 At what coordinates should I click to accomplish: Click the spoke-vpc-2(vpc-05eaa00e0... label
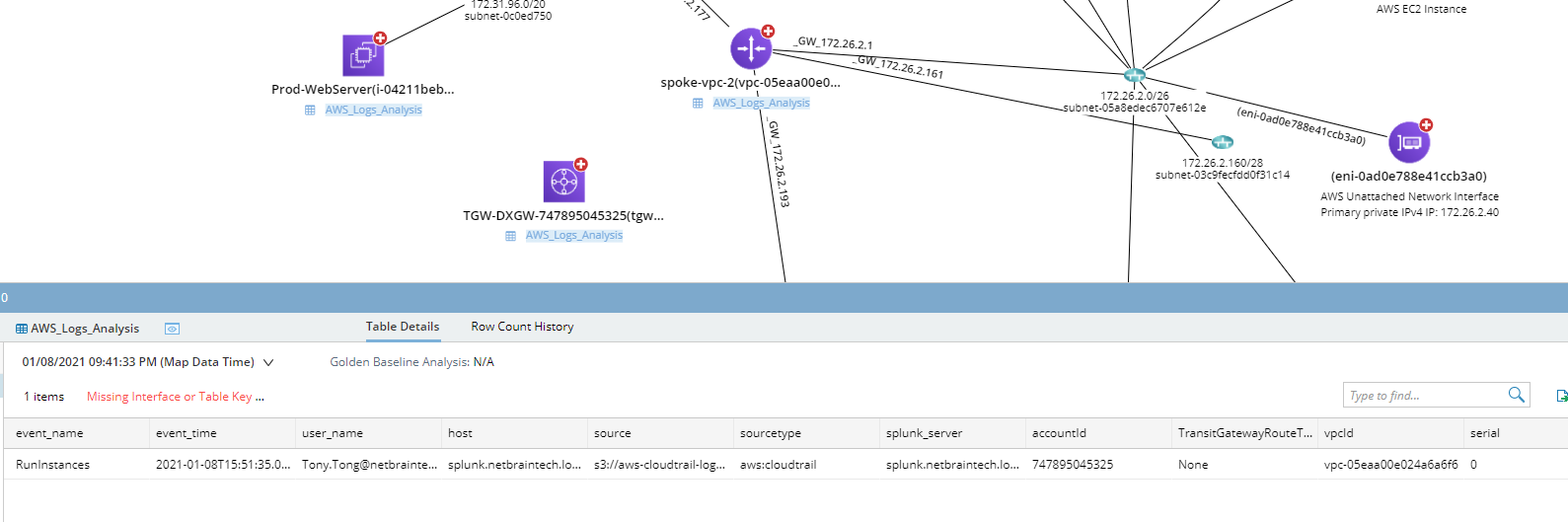[x=751, y=82]
